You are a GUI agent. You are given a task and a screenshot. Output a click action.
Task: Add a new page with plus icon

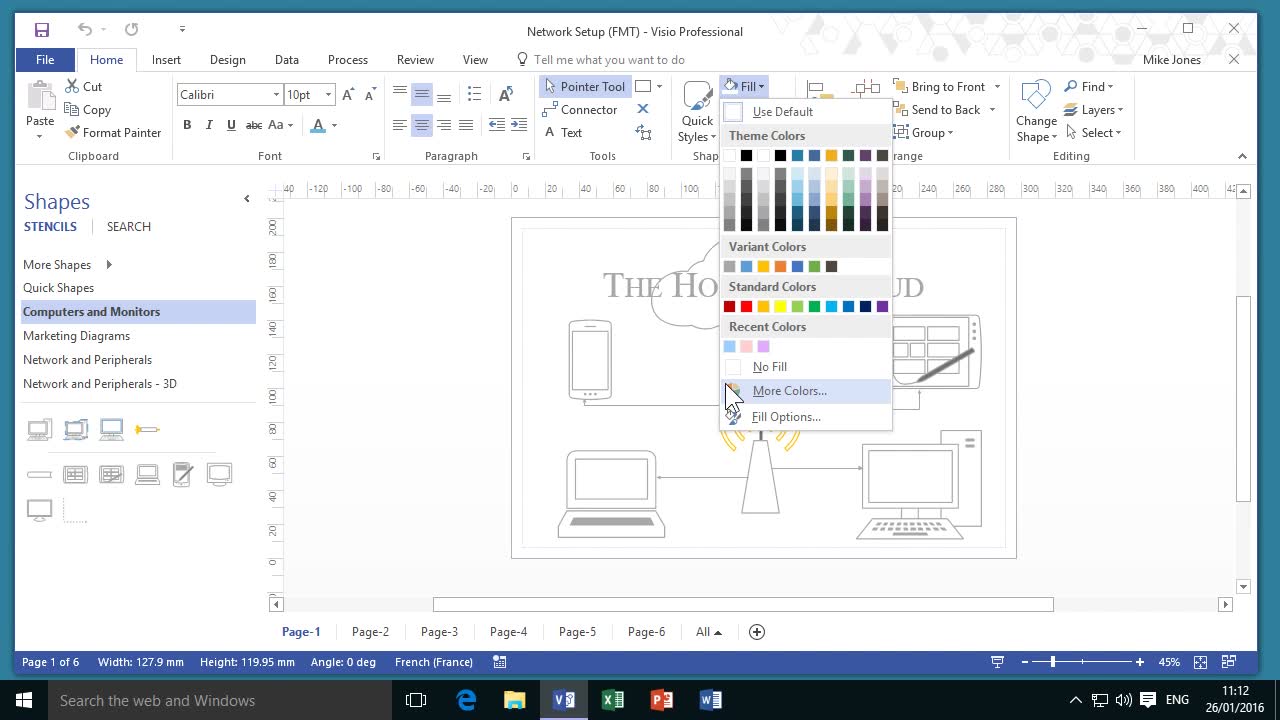[x=757, y=632]
